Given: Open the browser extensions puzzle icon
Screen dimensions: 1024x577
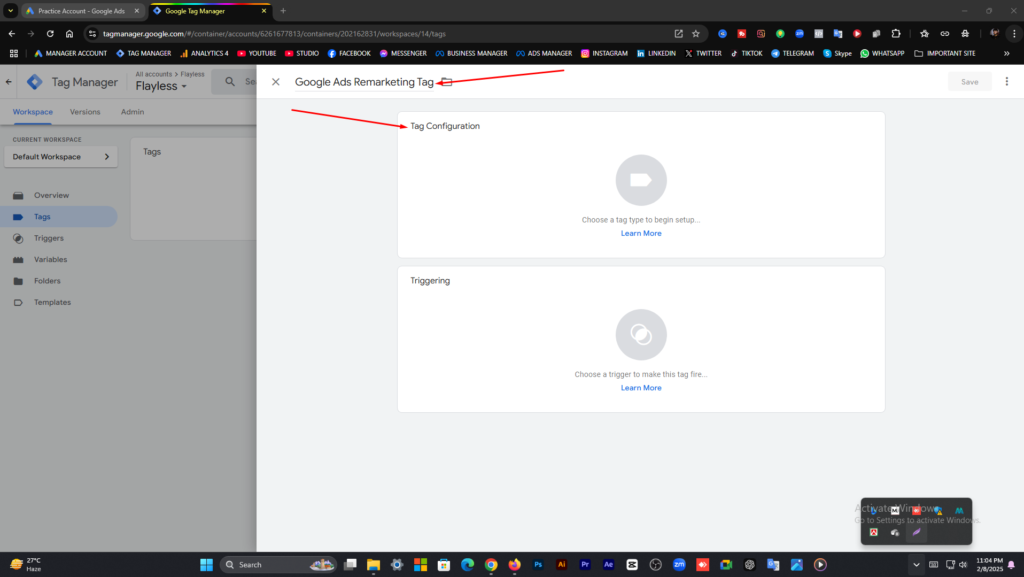Looking at the screenshot, I should pyautogui.click(x=896, y=33).
